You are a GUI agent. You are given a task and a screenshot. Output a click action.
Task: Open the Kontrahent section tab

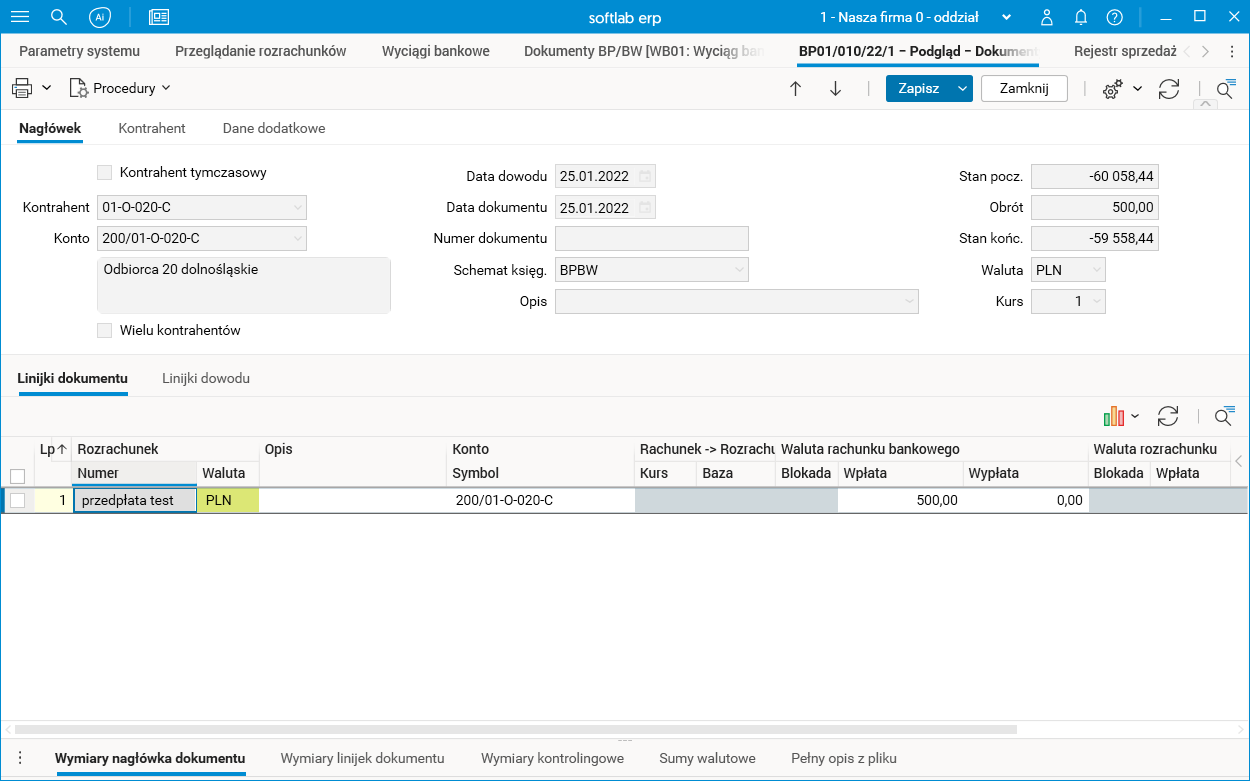(152, 128)
